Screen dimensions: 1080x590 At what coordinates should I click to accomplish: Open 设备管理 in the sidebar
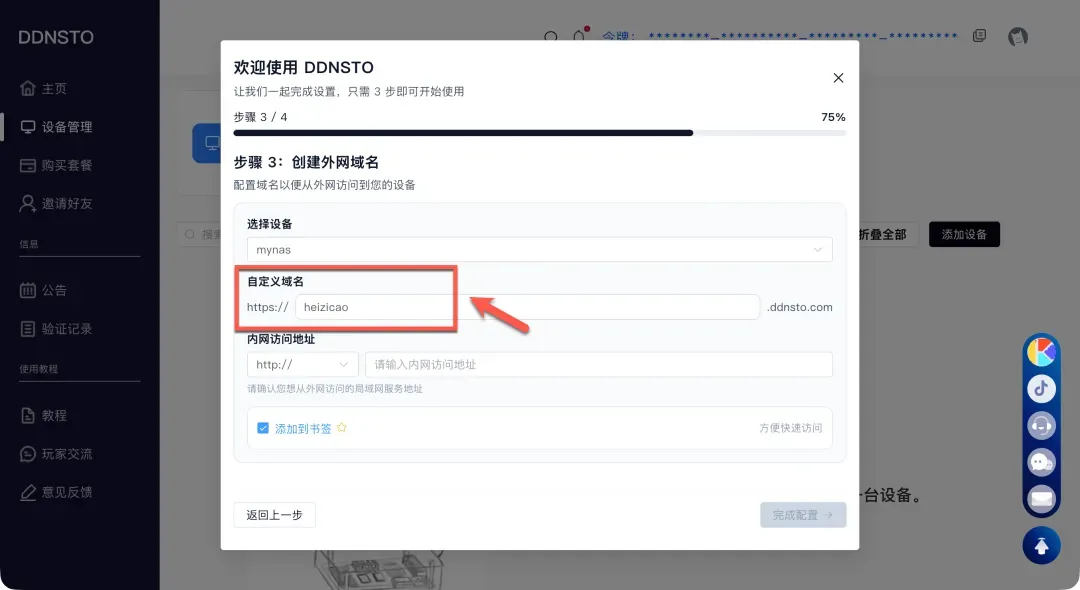click(66, 127)
